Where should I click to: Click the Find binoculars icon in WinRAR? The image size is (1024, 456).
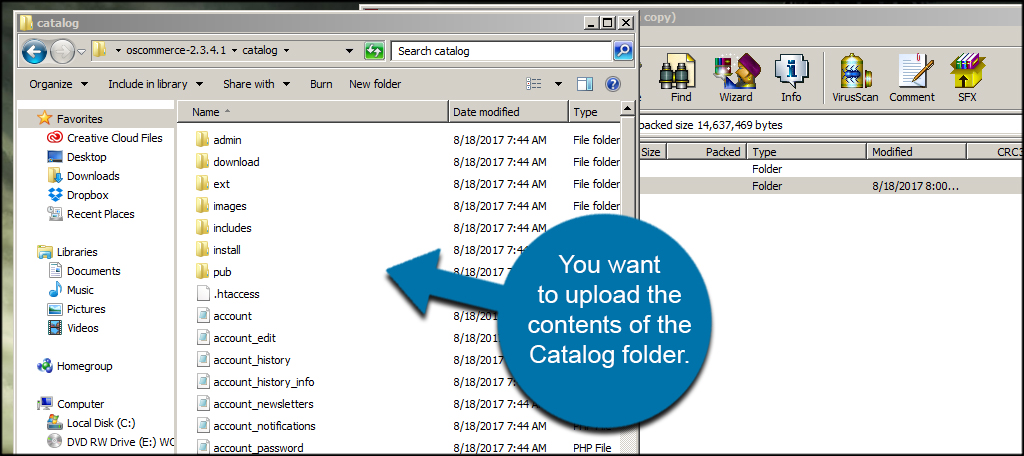(x=680, y=78)
